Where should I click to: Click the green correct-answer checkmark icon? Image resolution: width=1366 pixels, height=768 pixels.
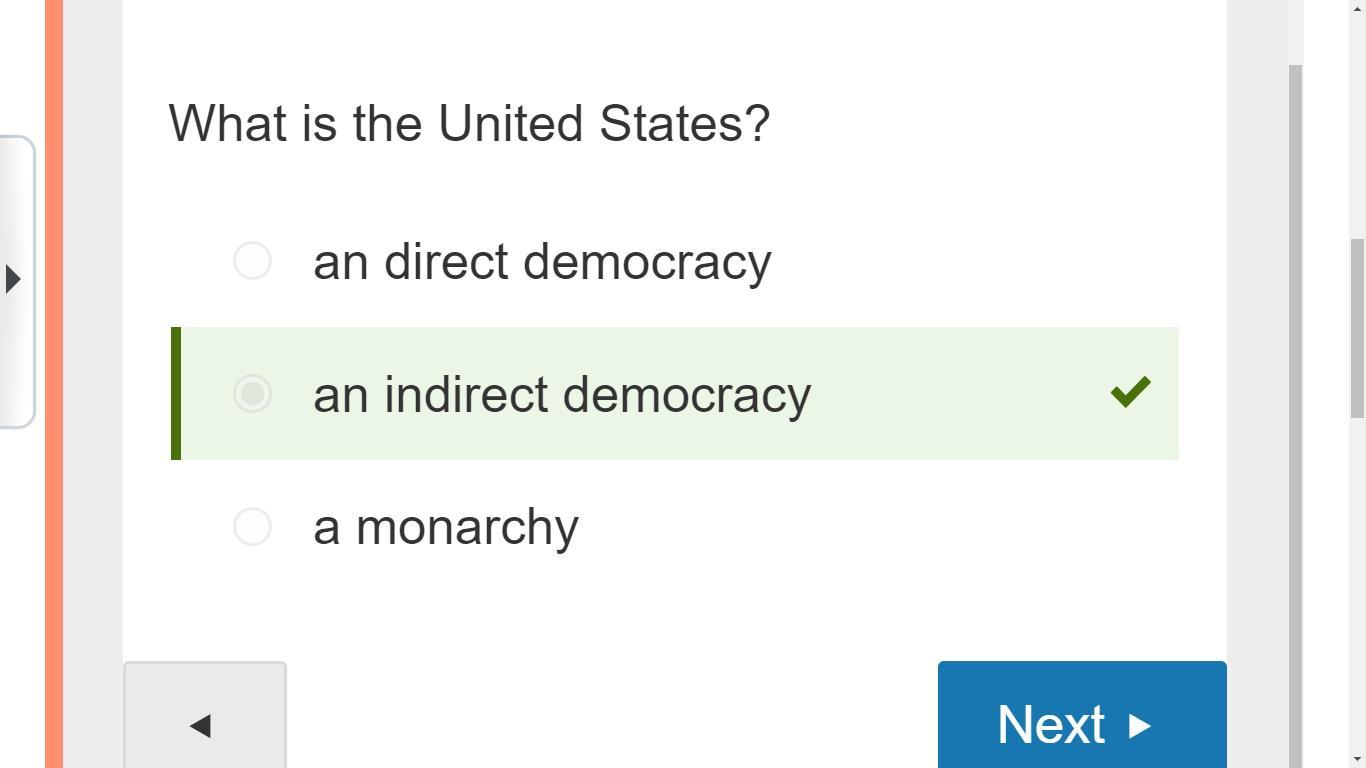pyautogui.click(x=1130, y=392)
